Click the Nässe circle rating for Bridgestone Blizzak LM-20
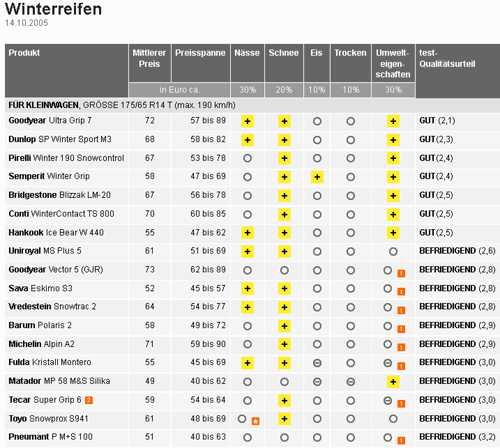Image resolution: width=500 pixels, height=448 pixels. (x=247, y=196)
